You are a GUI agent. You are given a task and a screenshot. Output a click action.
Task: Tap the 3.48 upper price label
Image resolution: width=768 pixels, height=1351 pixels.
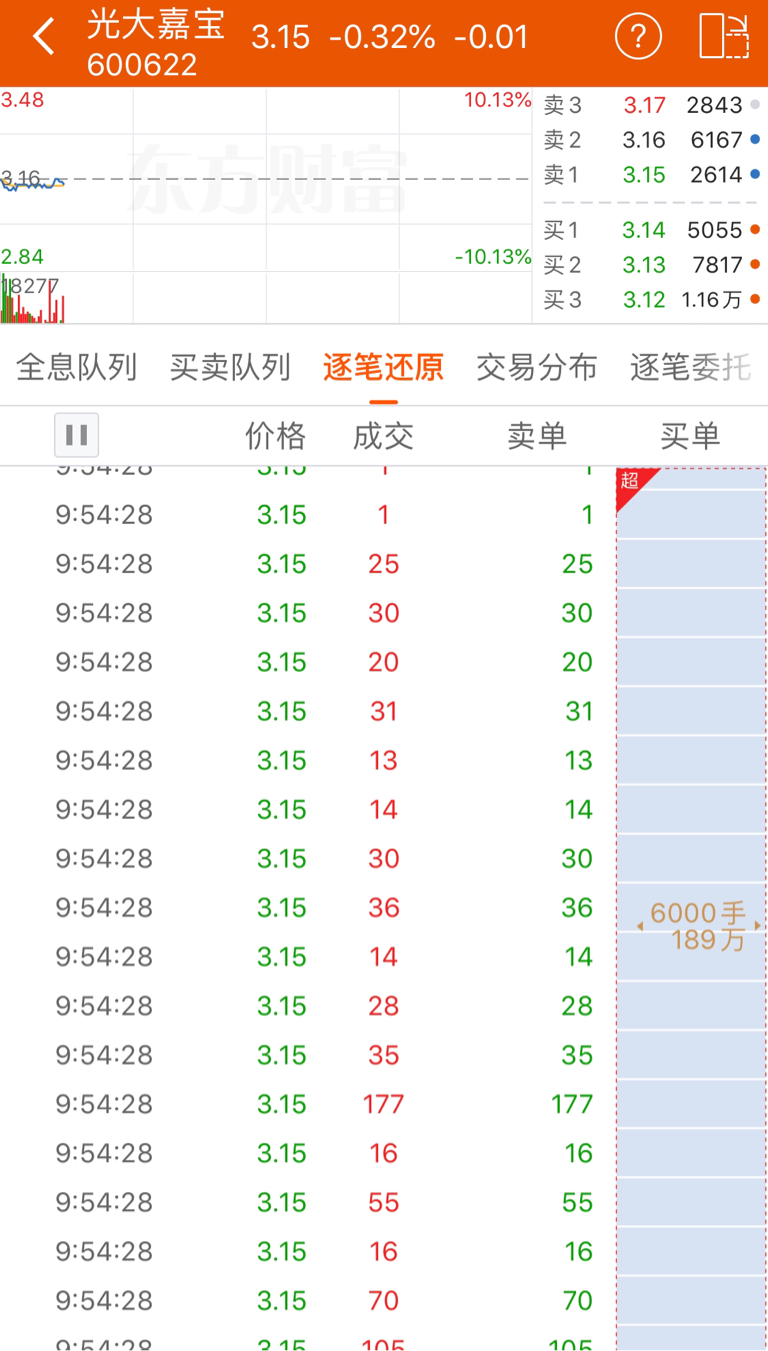point(22,100)
